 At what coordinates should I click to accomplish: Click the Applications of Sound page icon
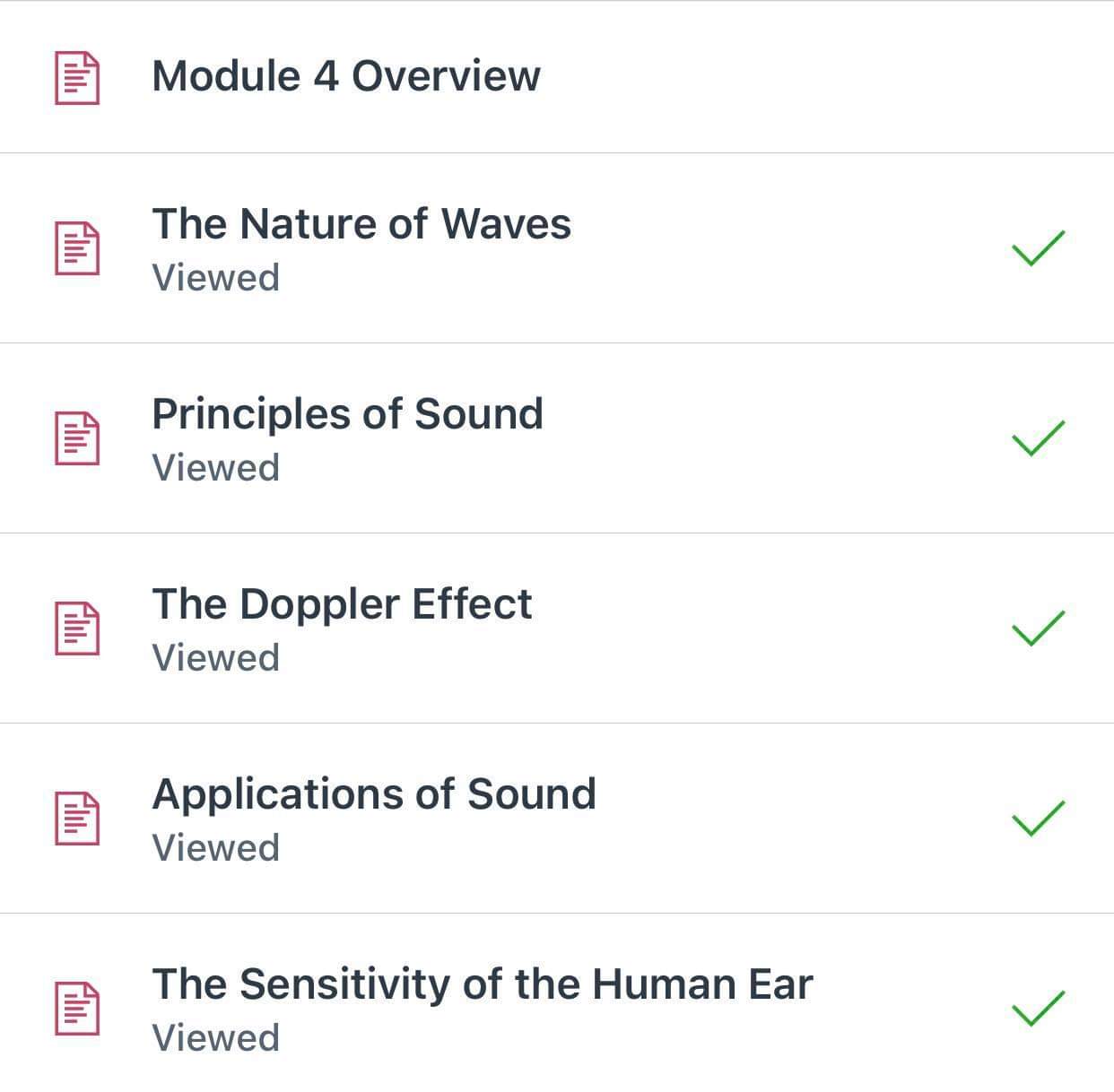[x=75, y=815]
